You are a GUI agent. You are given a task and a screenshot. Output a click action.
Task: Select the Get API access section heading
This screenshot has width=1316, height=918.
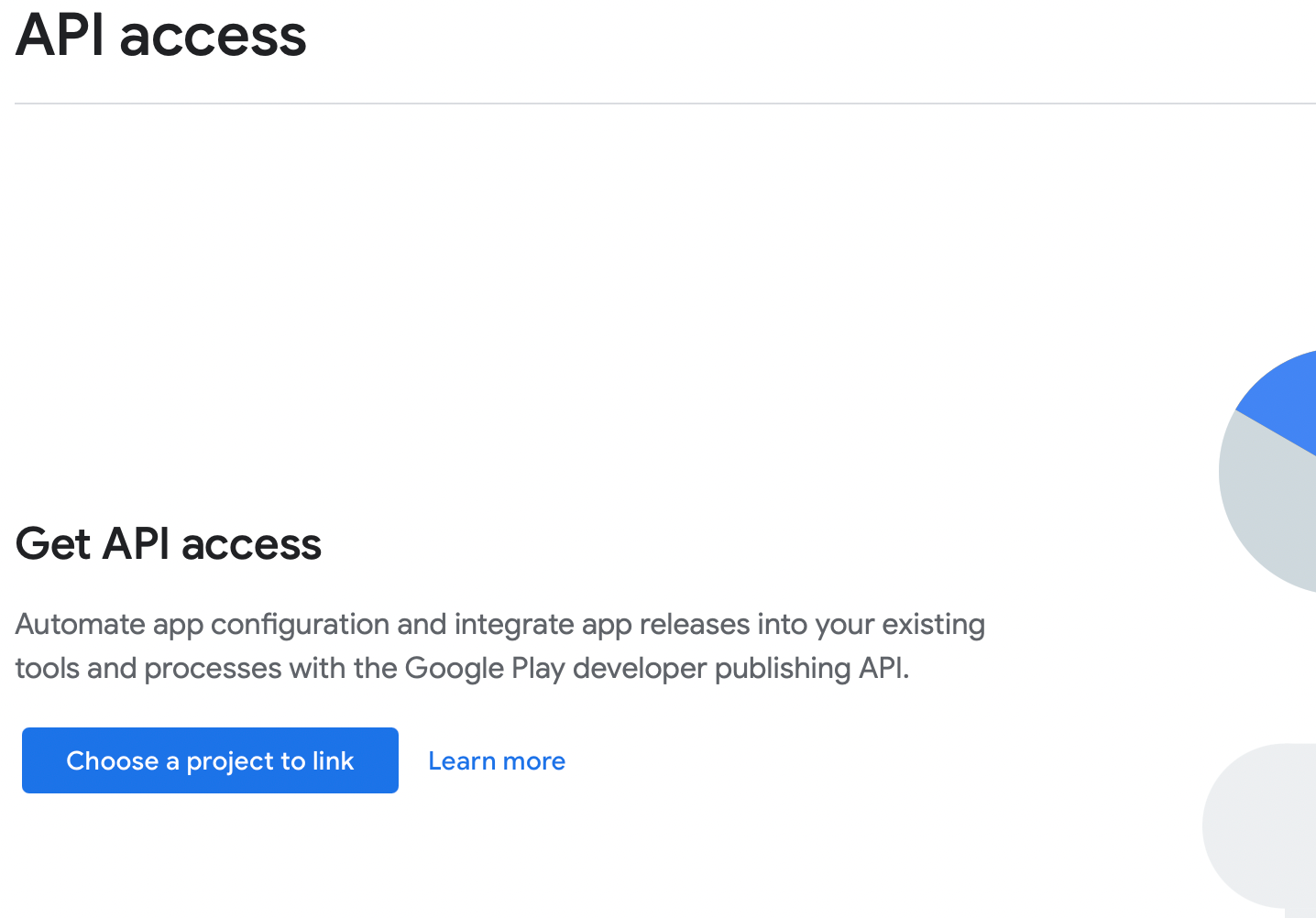coord(169,543)
